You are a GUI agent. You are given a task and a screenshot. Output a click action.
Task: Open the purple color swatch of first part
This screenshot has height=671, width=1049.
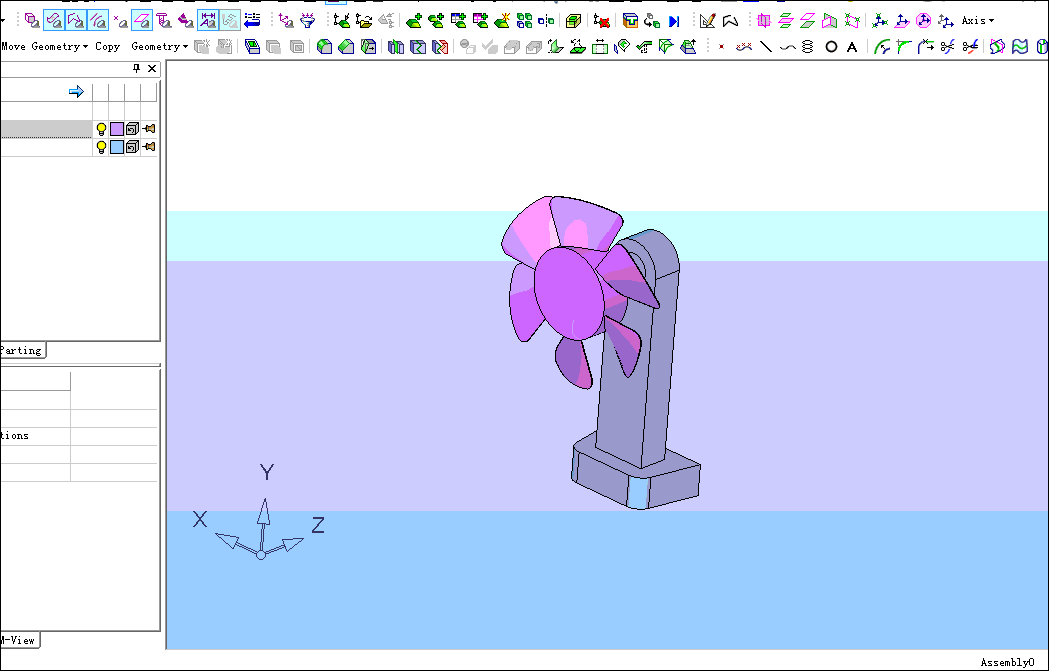(117, 129)
